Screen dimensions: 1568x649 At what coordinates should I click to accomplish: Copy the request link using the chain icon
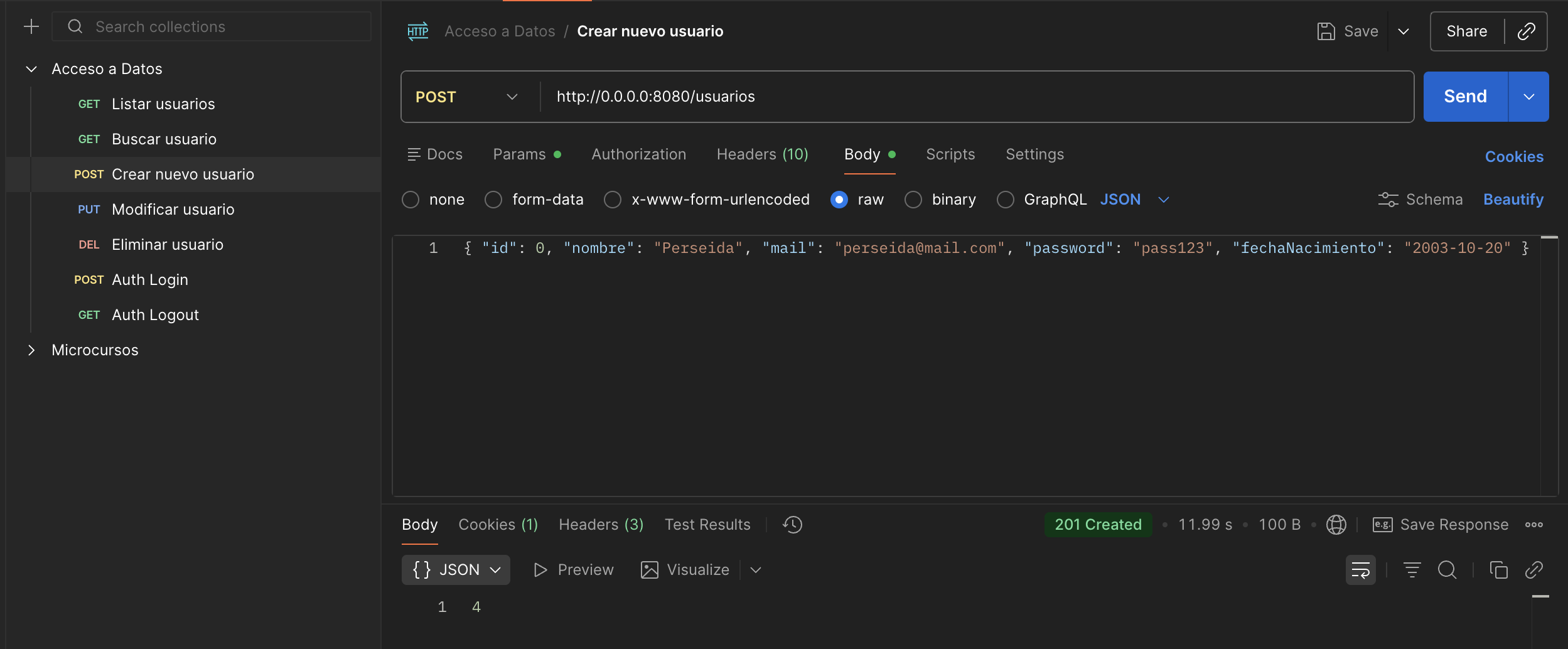click(x=1527, y=31)
